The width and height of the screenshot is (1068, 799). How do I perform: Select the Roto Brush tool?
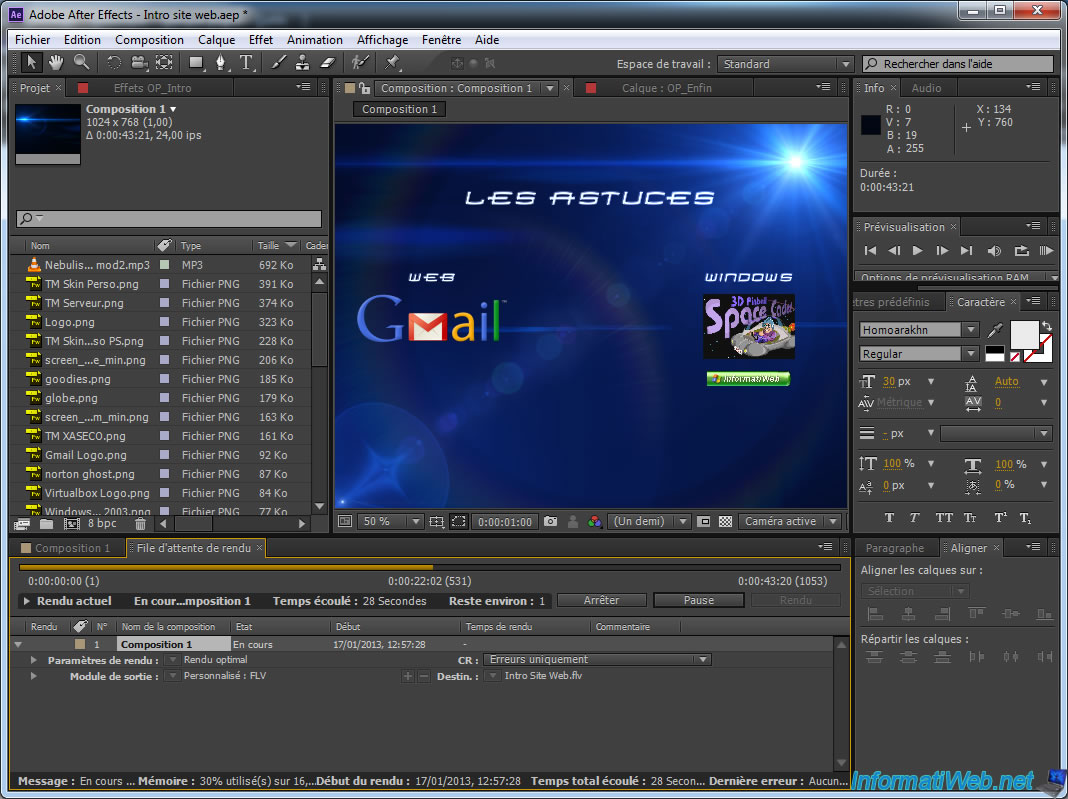(x=360, y=63)
